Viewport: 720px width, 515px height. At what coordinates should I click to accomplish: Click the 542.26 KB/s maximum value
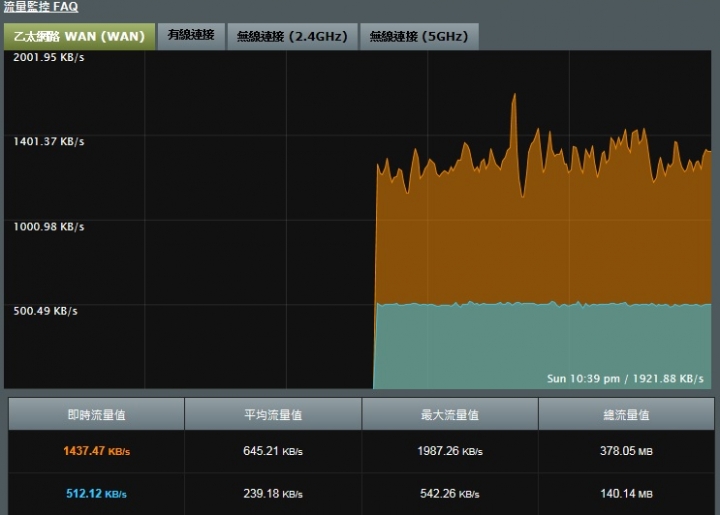click(x=450, y=494)
